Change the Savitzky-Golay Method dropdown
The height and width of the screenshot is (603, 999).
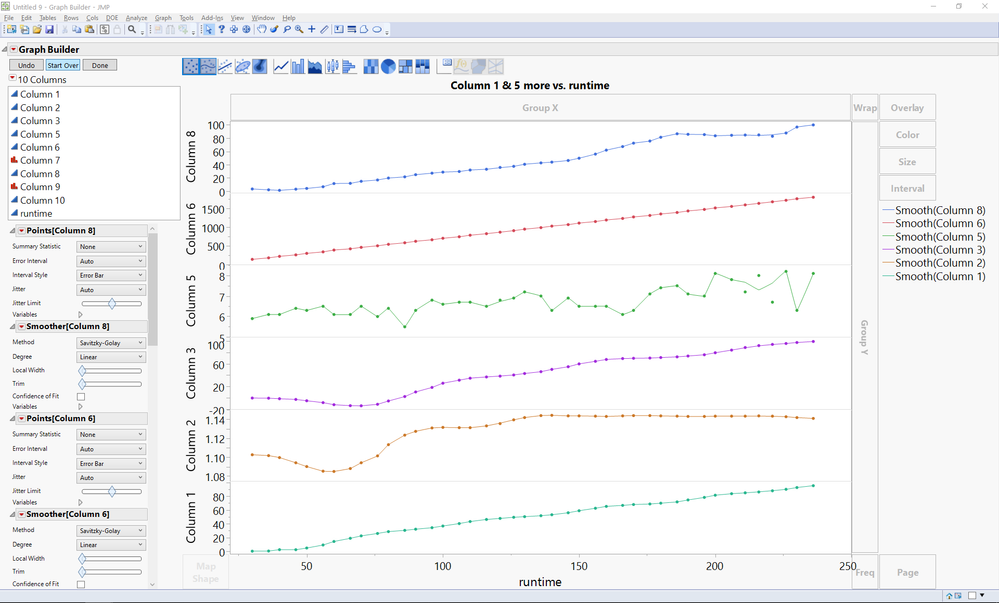pos(110,341)
